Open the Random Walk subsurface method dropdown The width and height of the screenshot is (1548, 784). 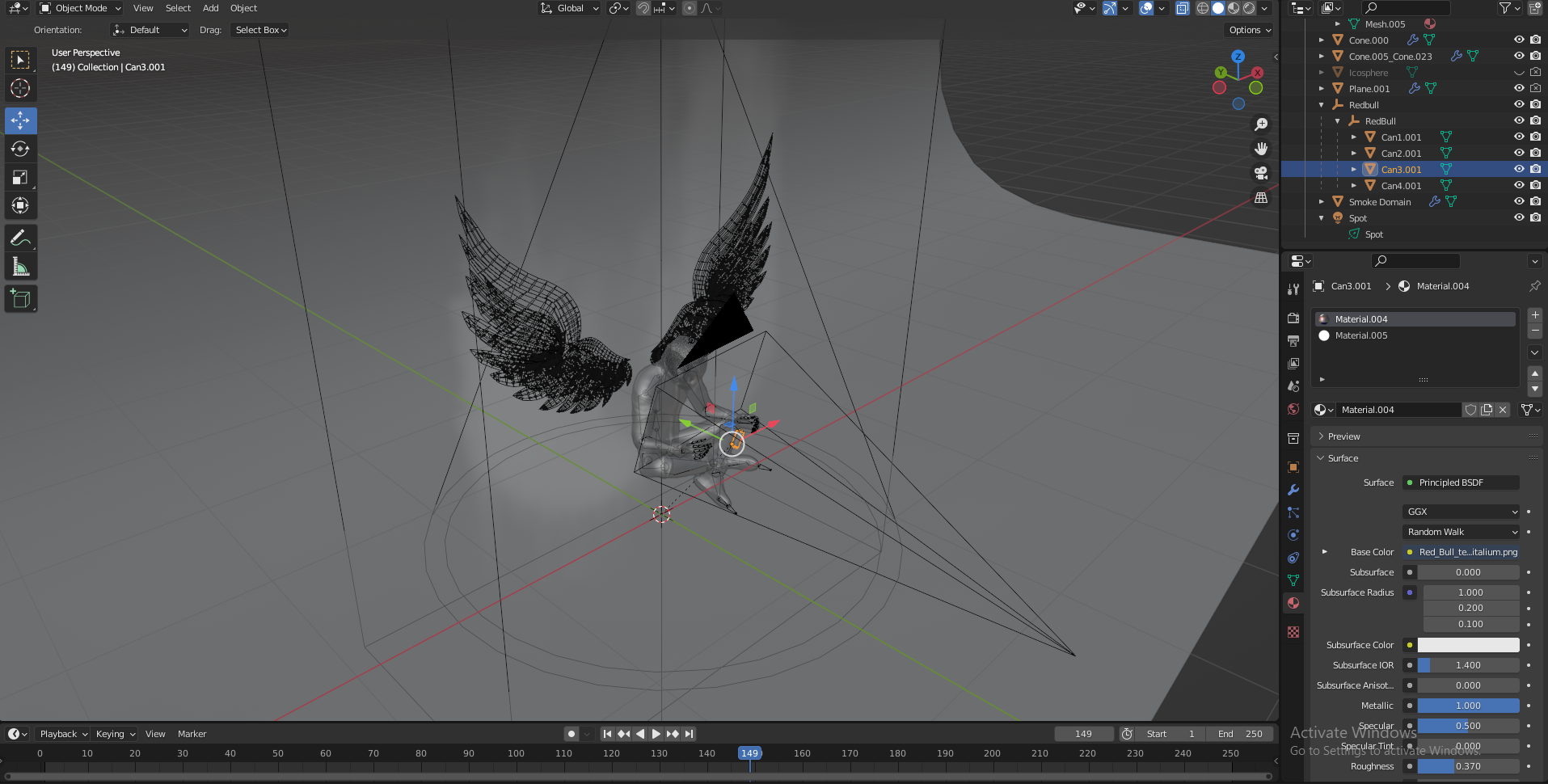(1462, 532)
